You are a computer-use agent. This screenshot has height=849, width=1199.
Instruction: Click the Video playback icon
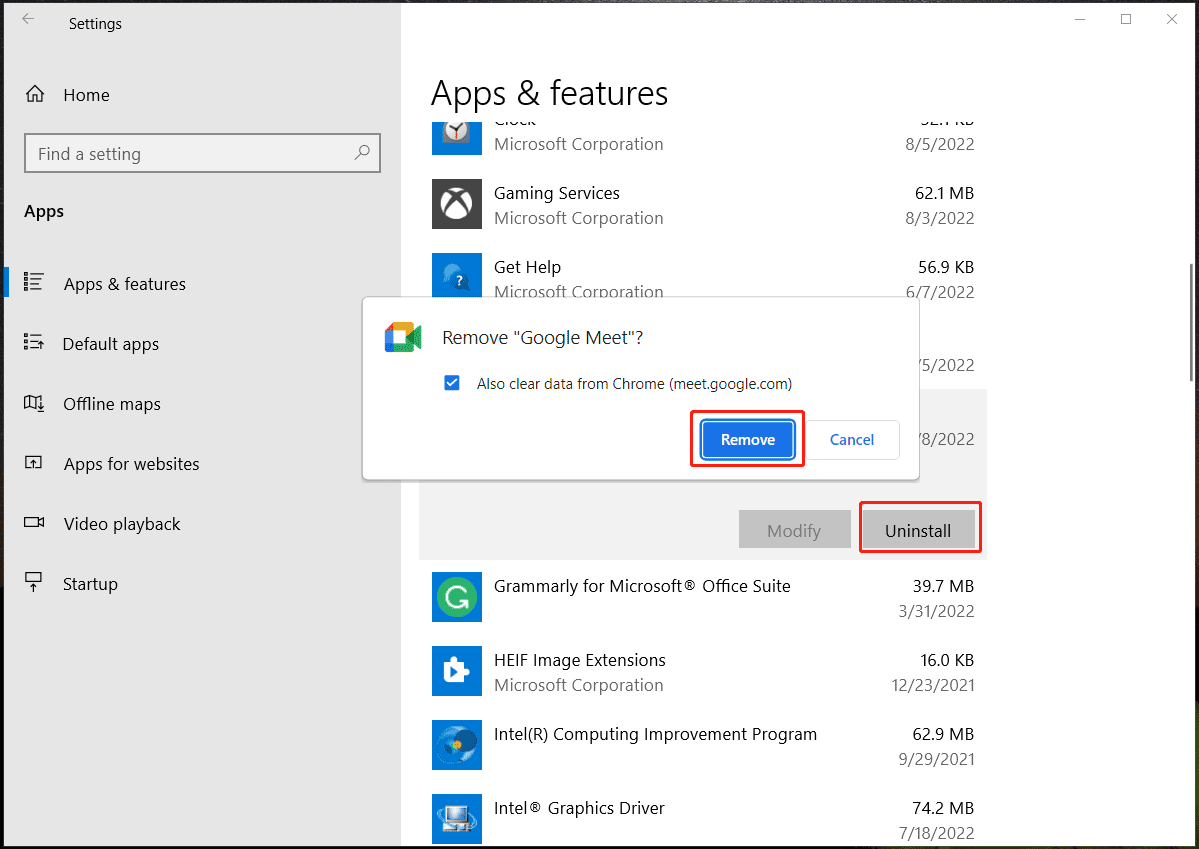coord(34,522)
